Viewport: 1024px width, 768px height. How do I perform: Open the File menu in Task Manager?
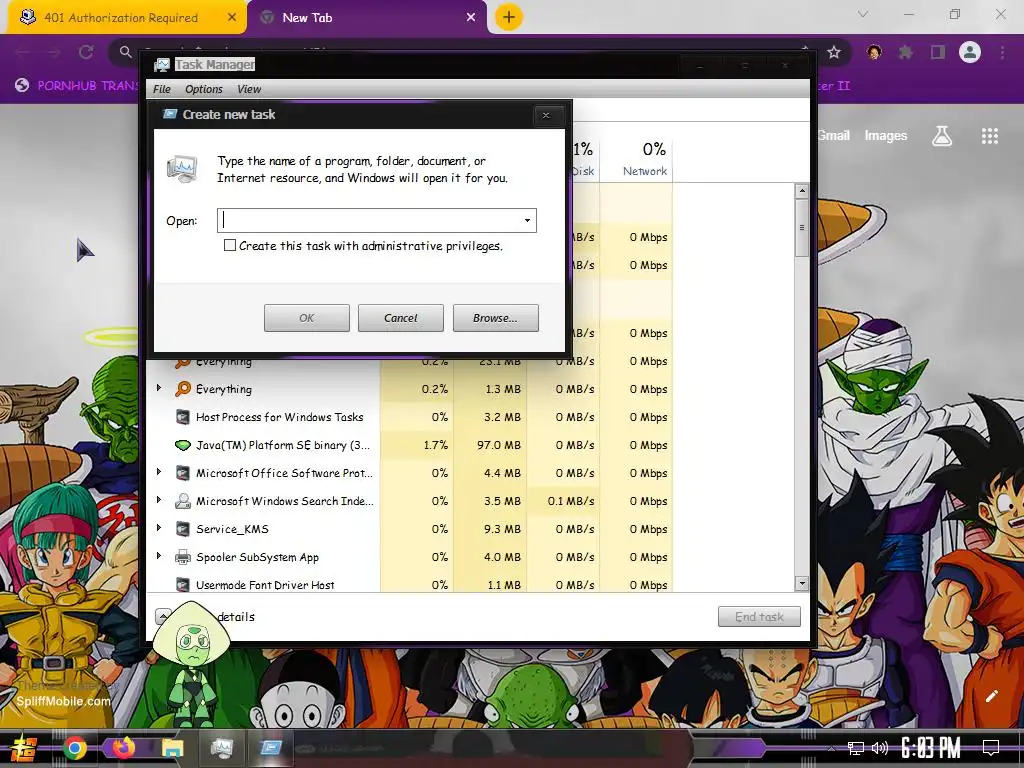pos(161,89)
